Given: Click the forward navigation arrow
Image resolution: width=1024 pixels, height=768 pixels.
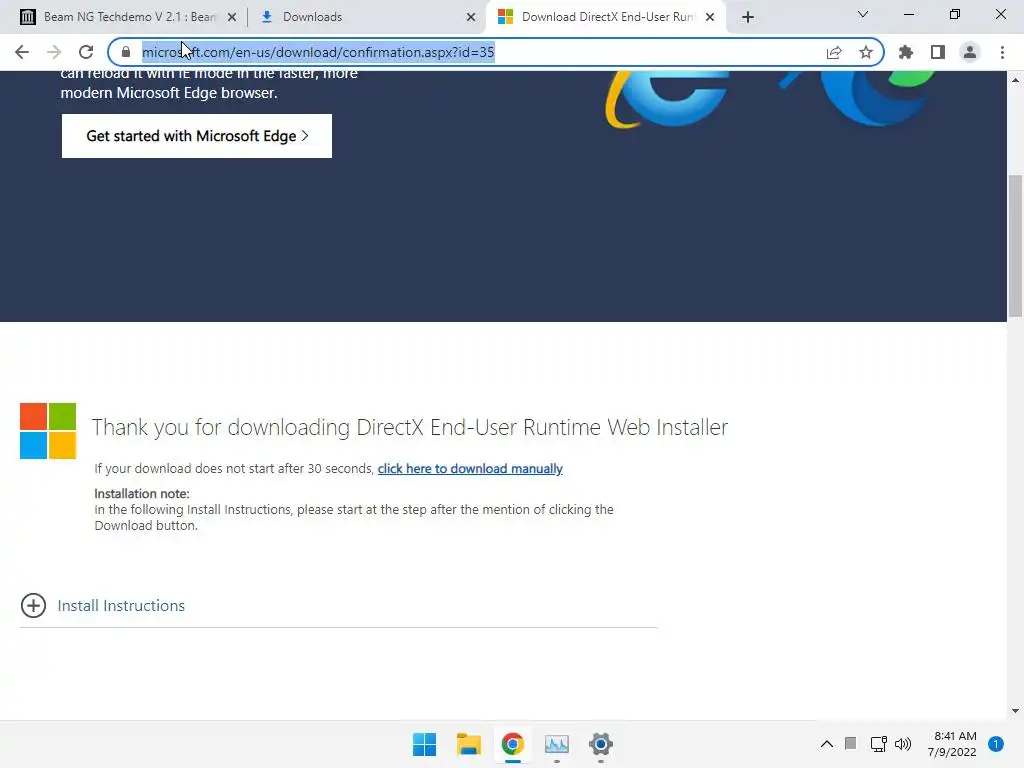Looking at the screenshot, I should point(54,52).
